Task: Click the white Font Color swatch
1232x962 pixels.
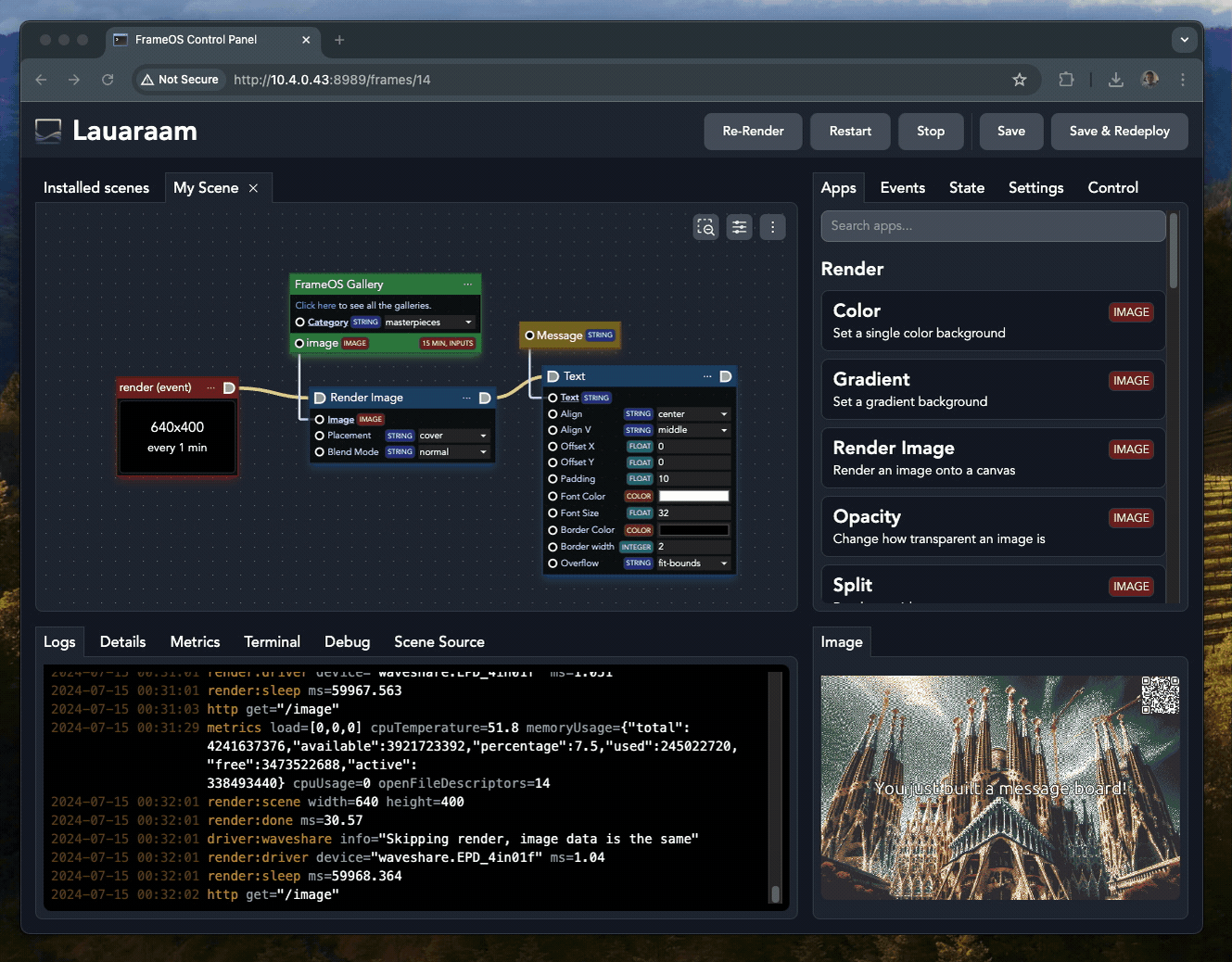Action: click(x=693, y=497)
